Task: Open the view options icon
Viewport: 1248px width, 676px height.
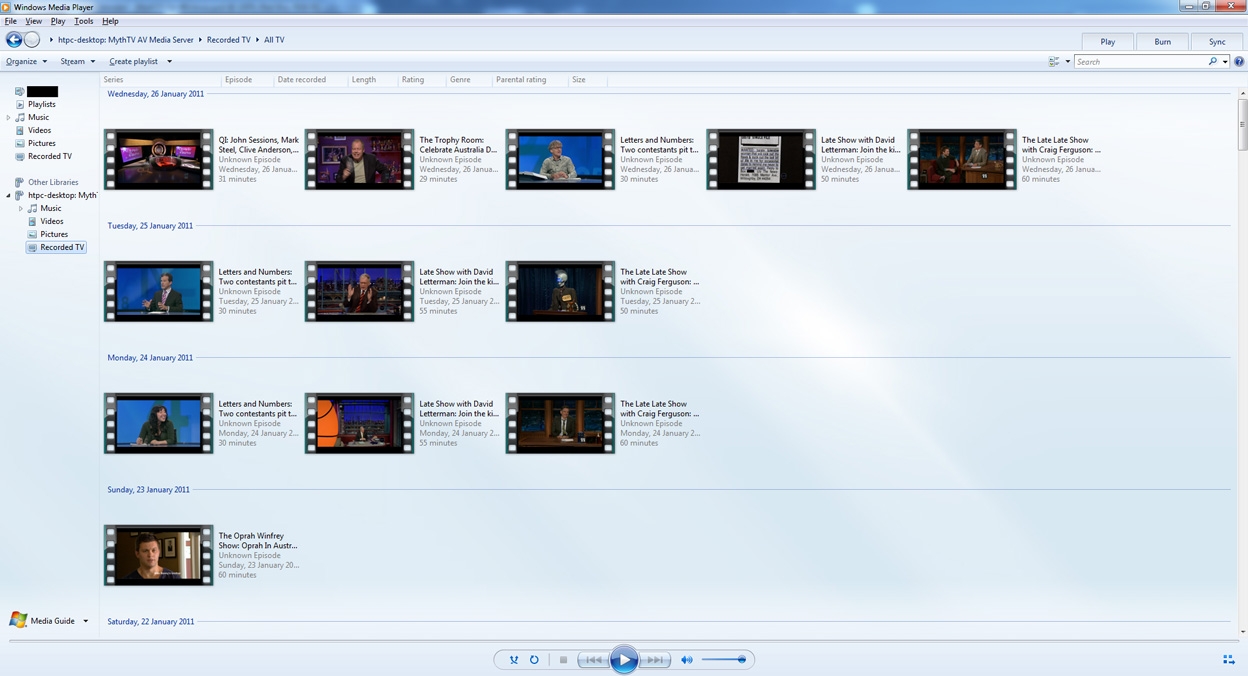Action: tap(1054, 62)
